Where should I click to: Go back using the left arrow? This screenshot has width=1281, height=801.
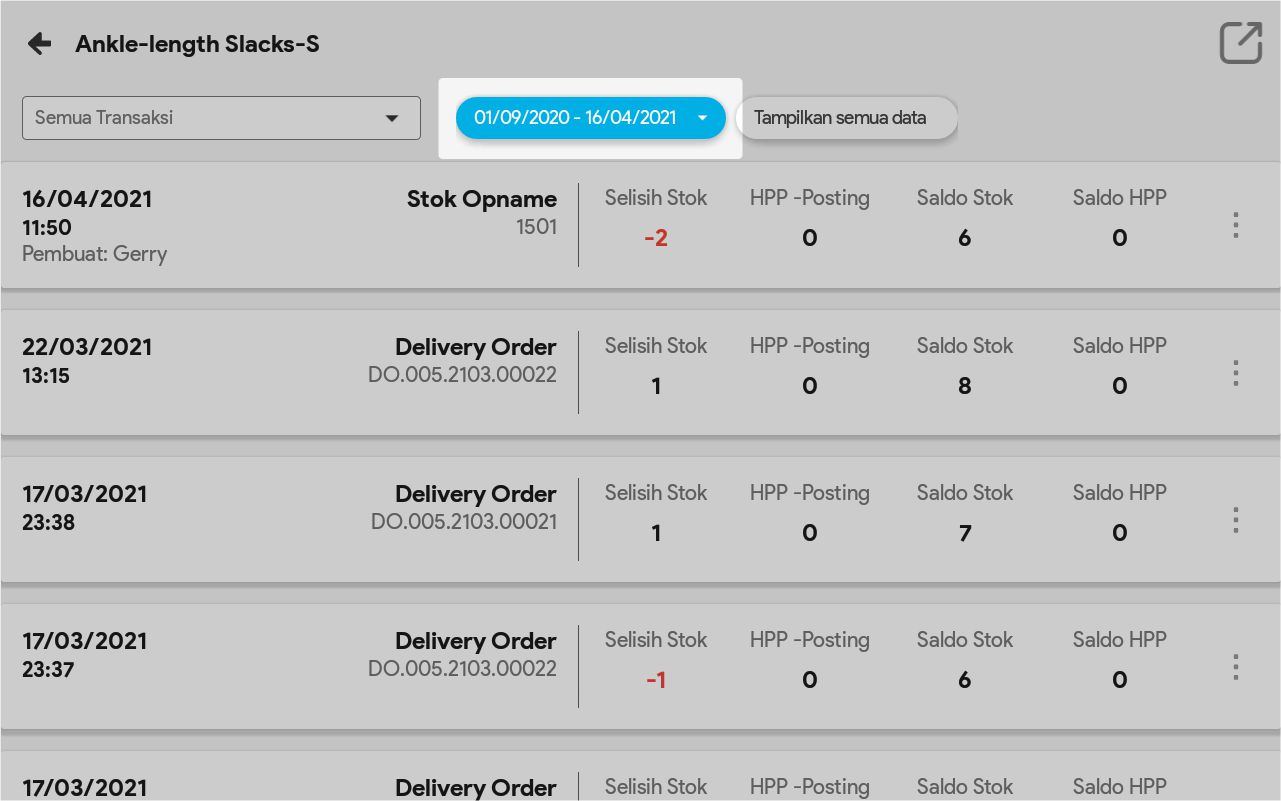click(39, 44)
